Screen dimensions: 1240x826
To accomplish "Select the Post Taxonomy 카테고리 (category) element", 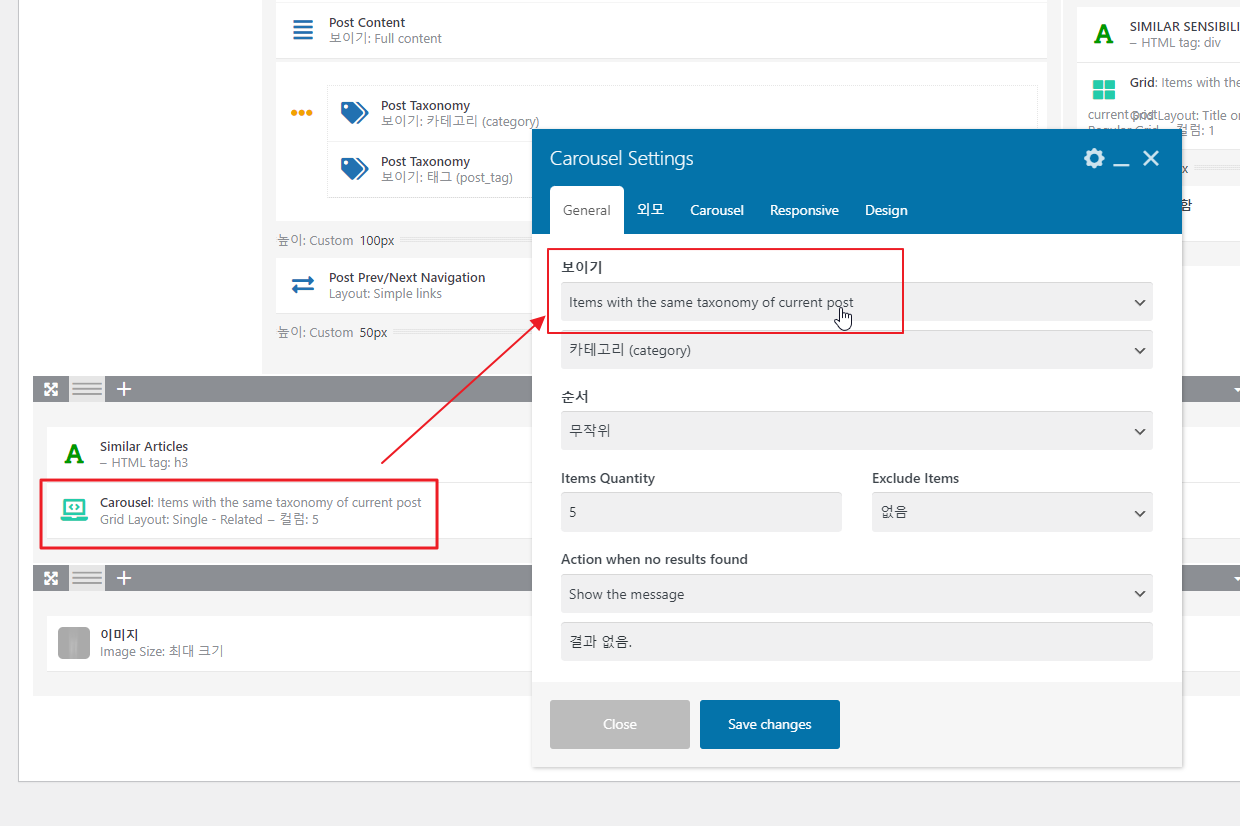I will tap(460, 113).
